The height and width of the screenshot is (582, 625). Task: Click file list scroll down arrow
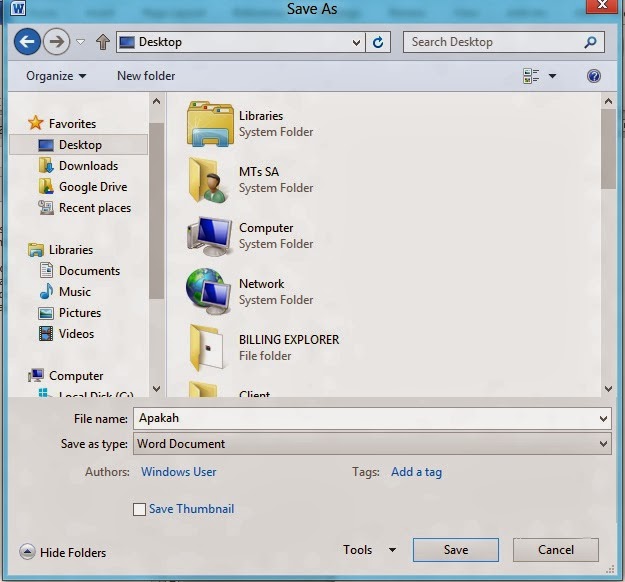(x=608, y=389)
